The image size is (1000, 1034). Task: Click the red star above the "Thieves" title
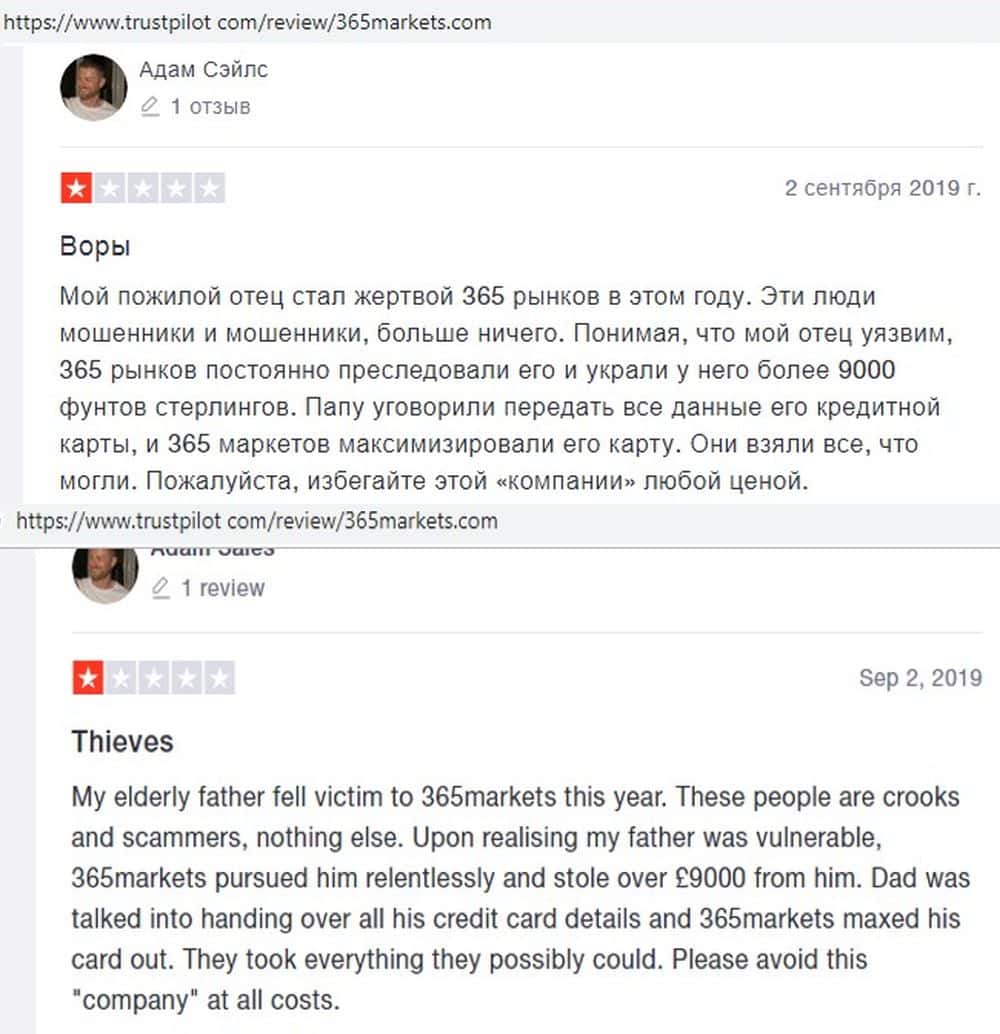(x=88, y=679)
